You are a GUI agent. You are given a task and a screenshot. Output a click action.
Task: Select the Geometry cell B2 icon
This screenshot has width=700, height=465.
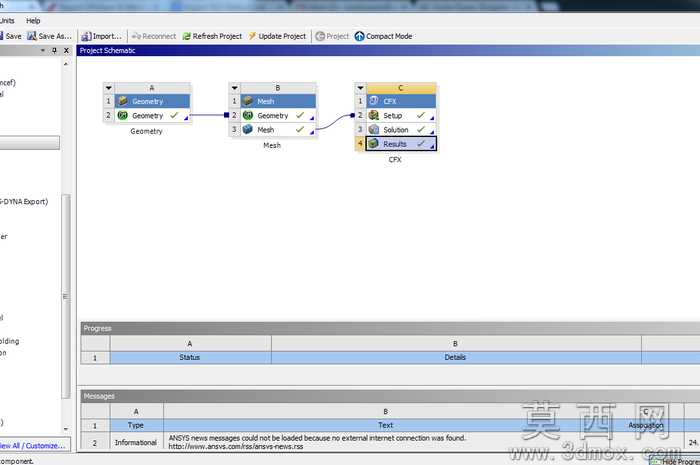coord(248,116)
